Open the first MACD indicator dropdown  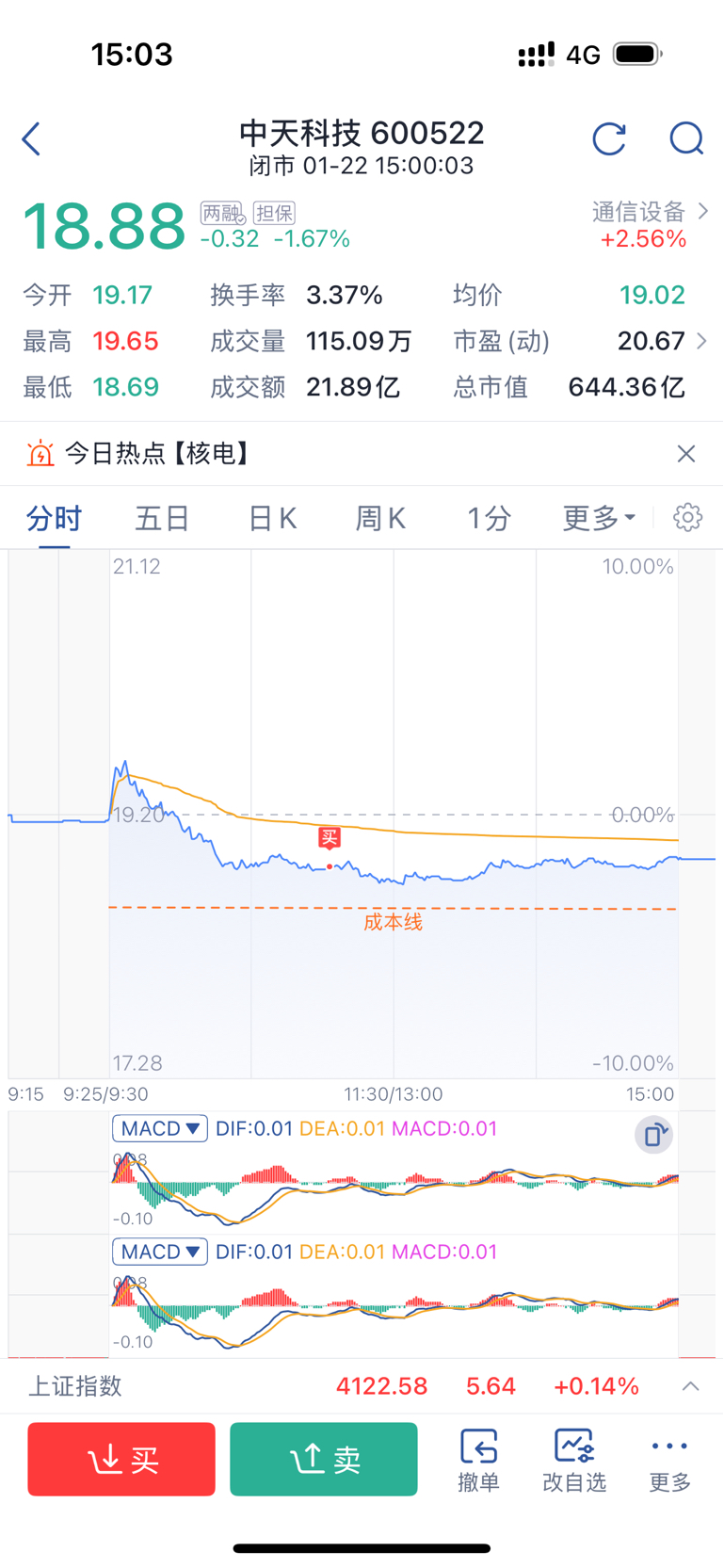[160, 1128]
